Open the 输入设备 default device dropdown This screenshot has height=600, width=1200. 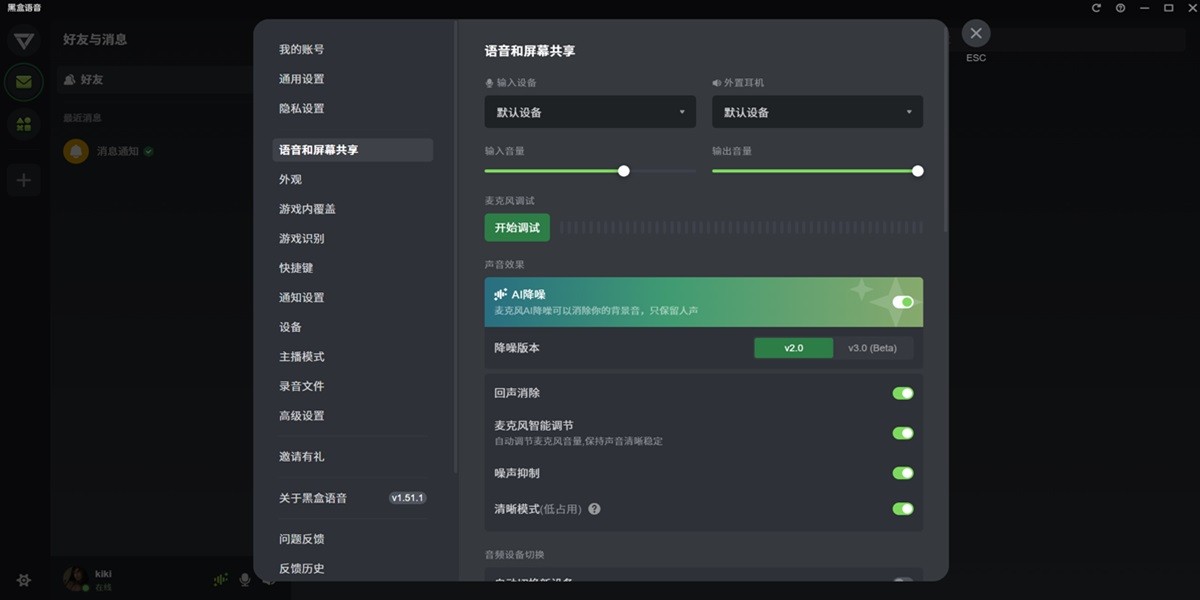[x=589, y=112]
